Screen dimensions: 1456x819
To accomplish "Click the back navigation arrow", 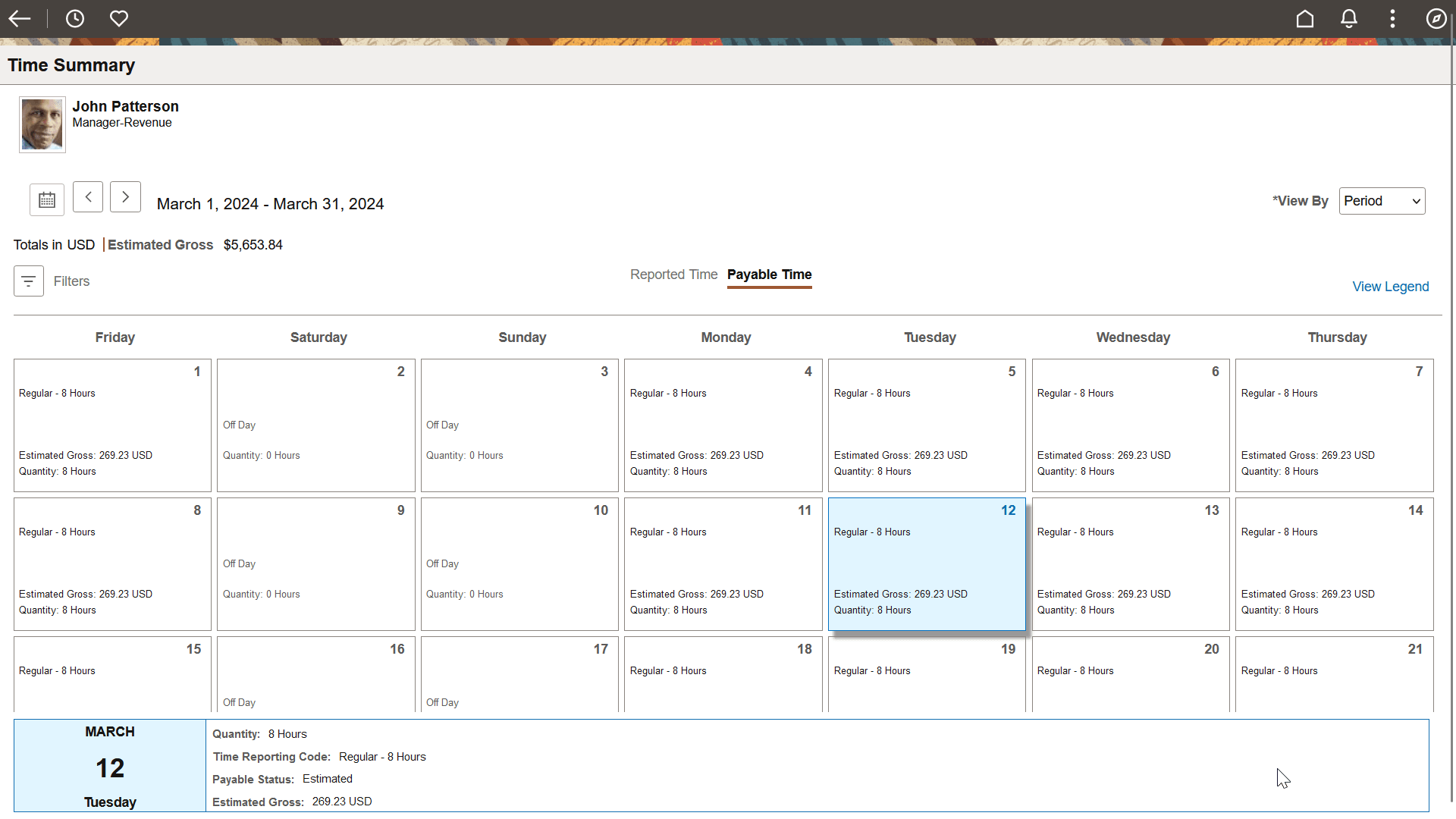I will coord(19,18).
